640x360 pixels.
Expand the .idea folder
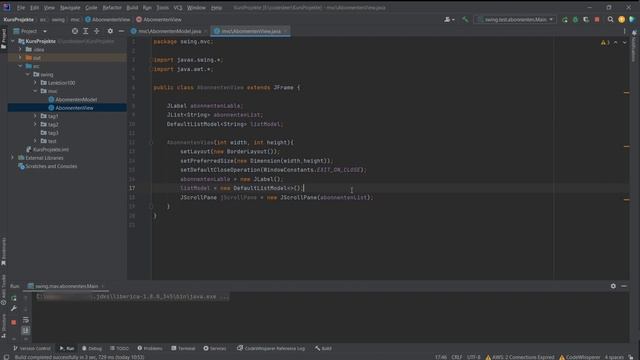(20, 49)
